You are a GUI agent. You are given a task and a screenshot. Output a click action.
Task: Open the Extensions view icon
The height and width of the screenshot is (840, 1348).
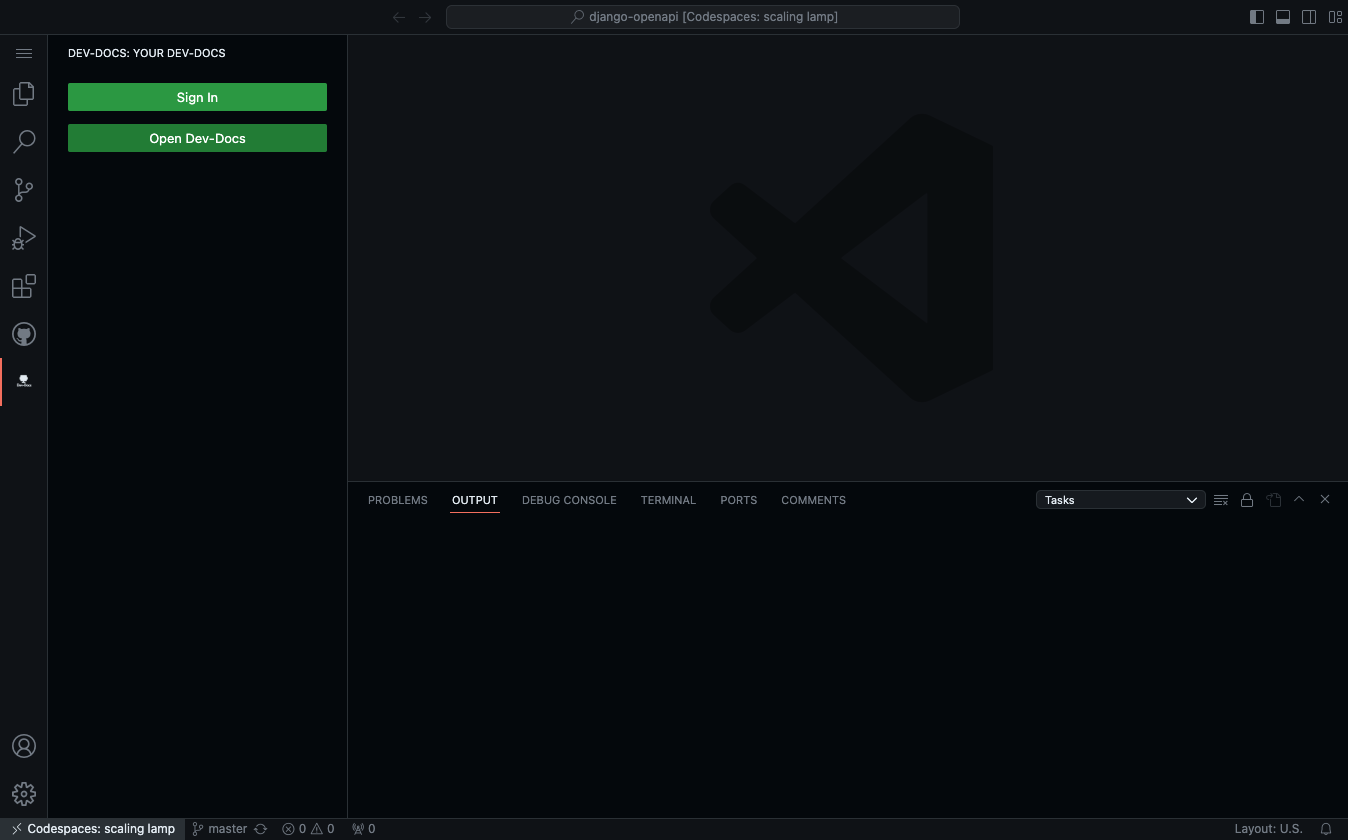24,287
